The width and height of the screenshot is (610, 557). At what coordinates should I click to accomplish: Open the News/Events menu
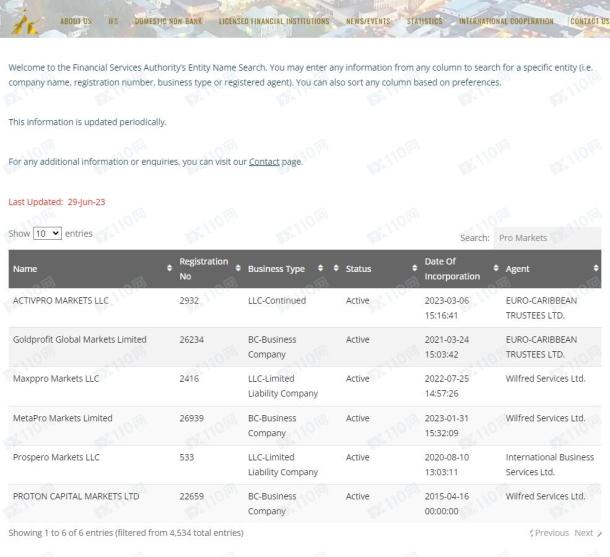pyautogui.click(x=368, y=21)
